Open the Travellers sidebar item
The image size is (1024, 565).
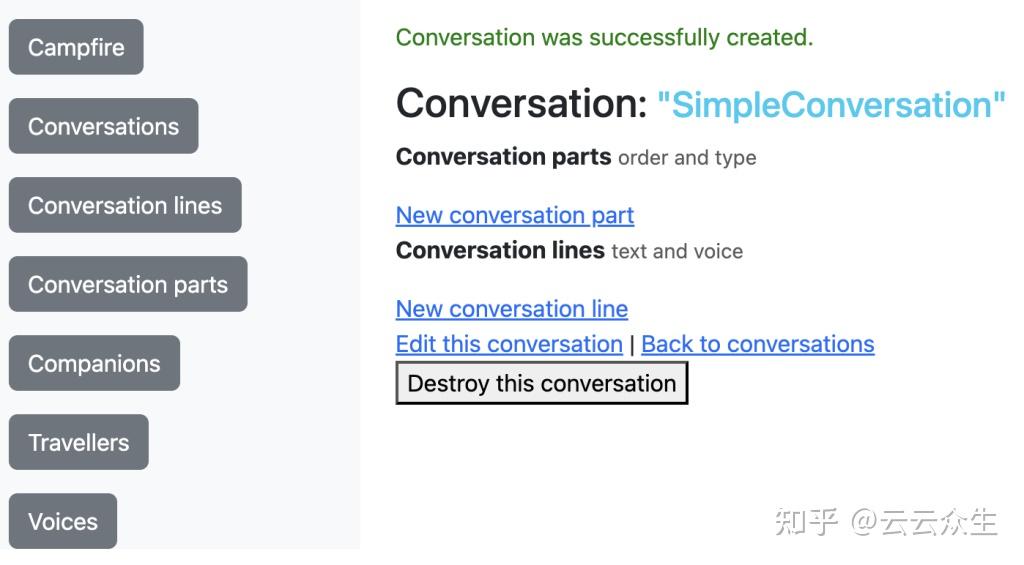click(78, 442)
